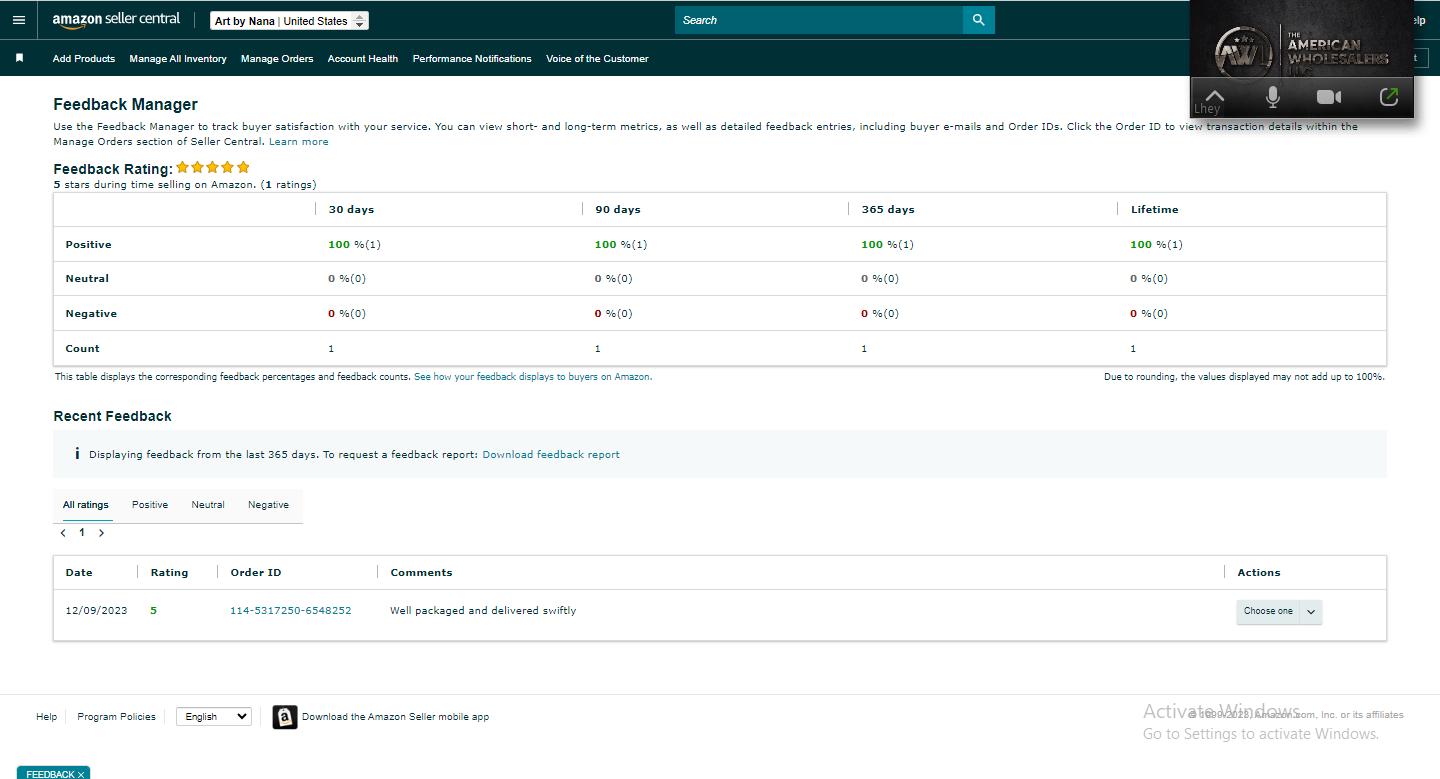Open the Art by Nana store selector
The width and height of the screenshot is (1440, 779).
click(x=290, y=20)
